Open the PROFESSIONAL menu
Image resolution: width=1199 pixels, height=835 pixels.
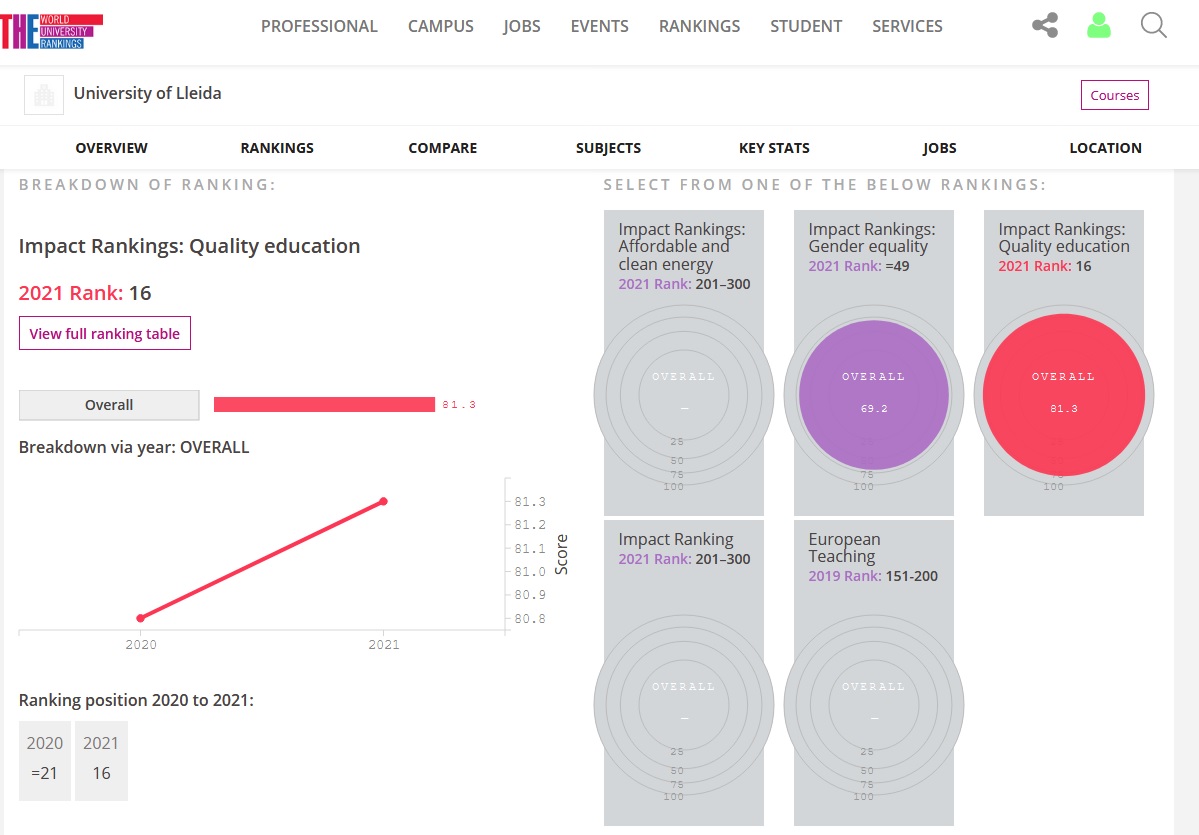(x=319, y=26)
